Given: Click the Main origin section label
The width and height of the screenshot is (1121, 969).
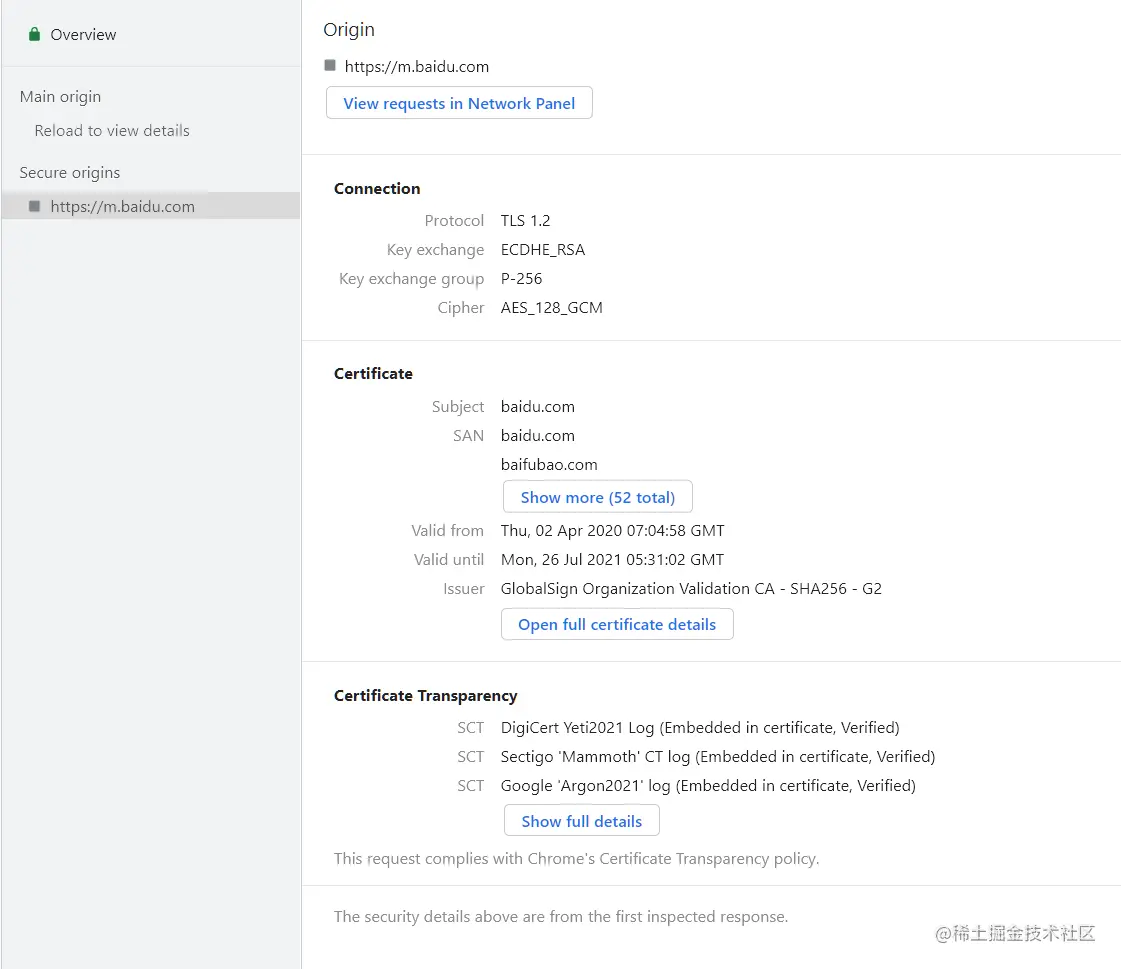Looking at the screenshot, I should pos(60,97).
